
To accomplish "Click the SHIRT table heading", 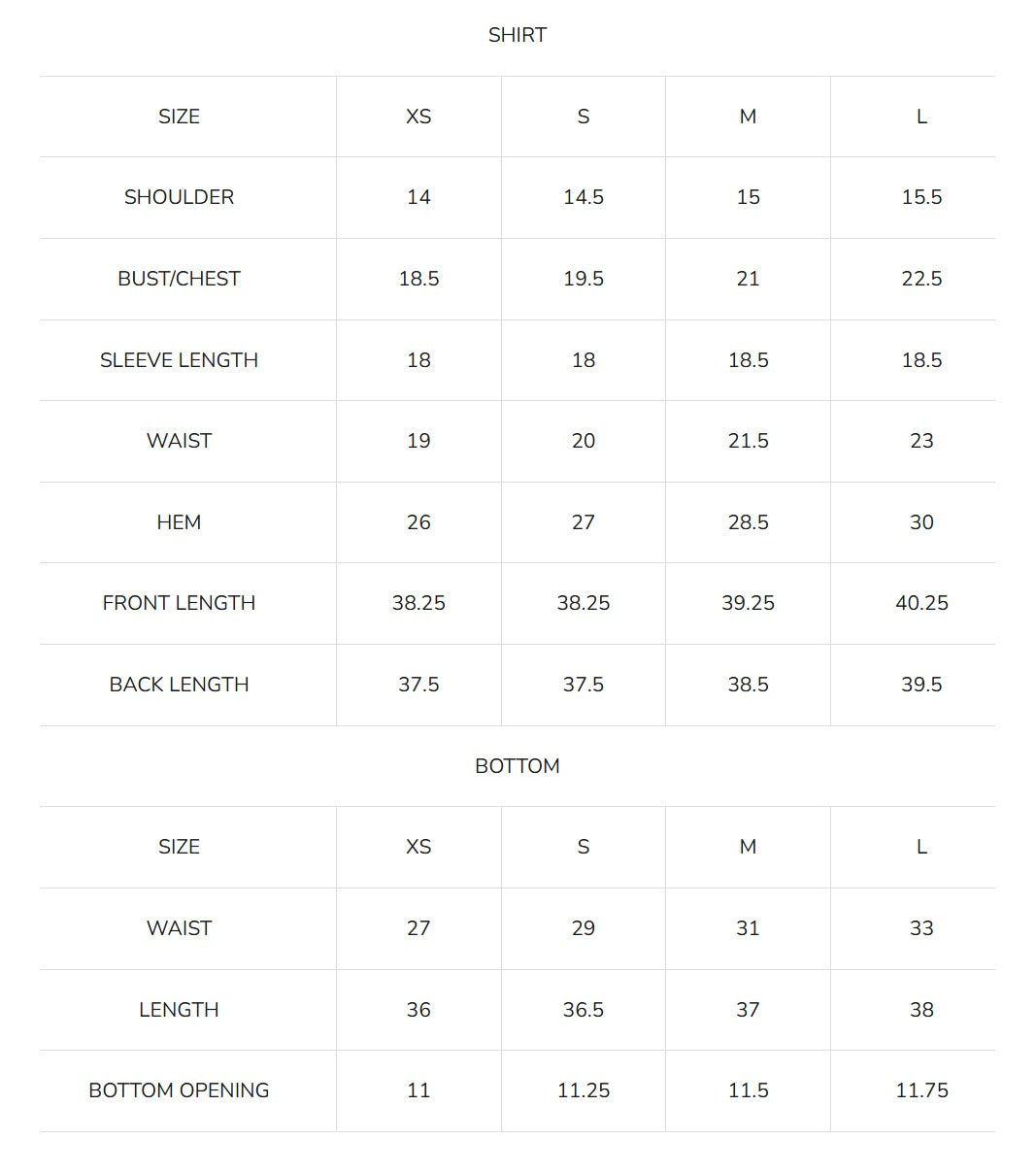I will (518, 35).
